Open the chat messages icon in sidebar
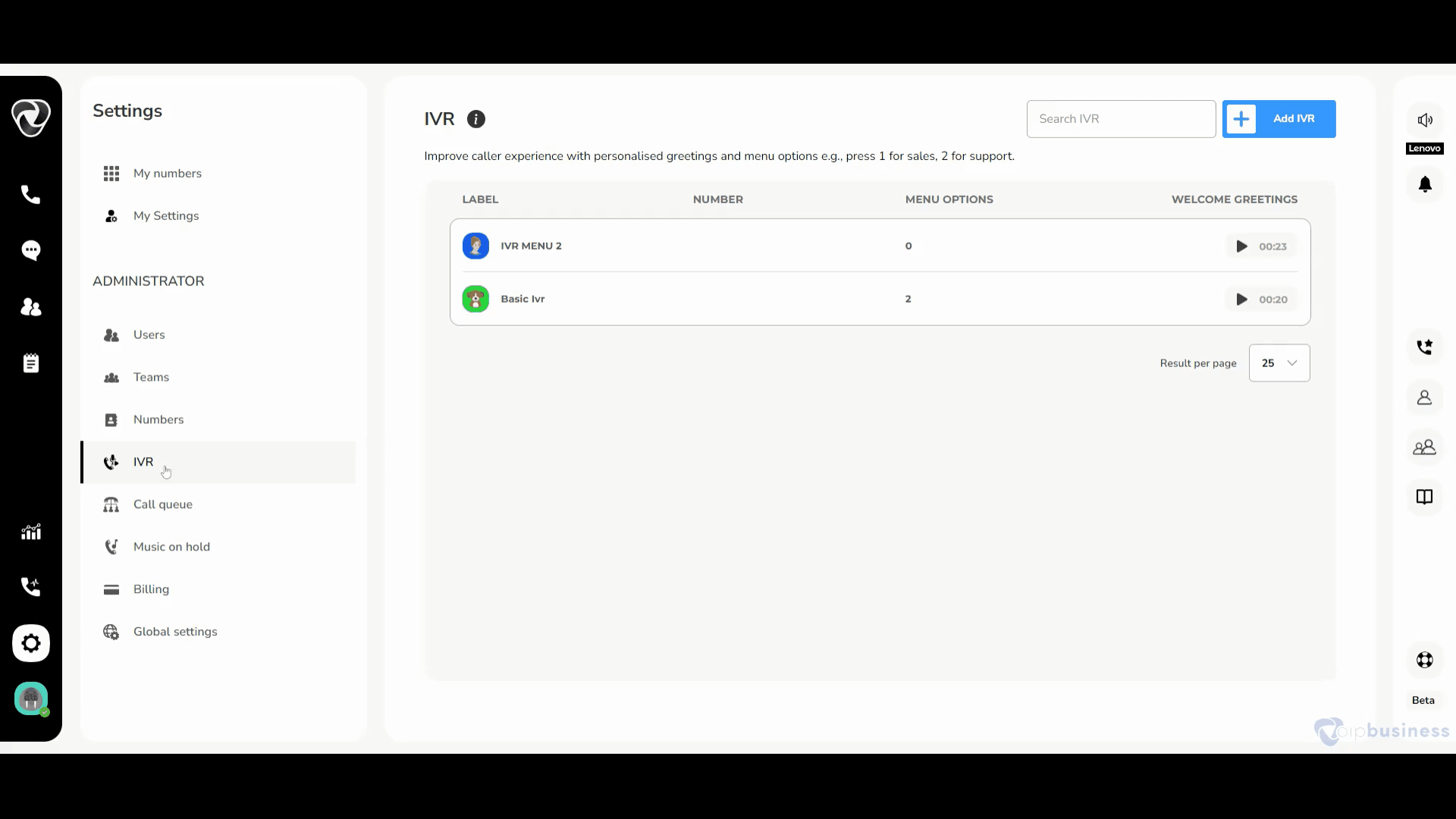The width and height of the screenshot is (1456, 819). coord(30,250)
